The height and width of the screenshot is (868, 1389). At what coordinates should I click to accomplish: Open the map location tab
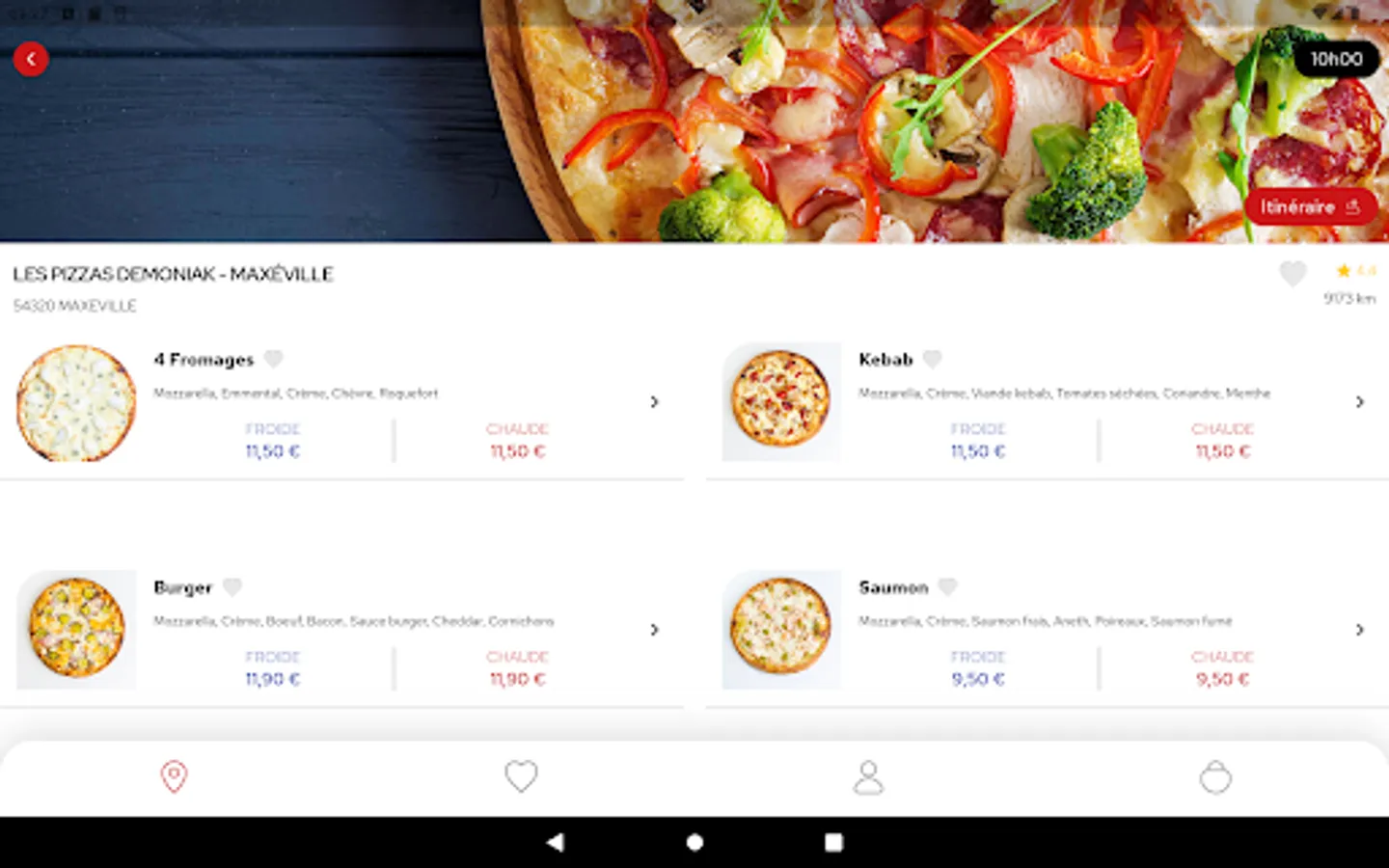click(x=174, y=776)
